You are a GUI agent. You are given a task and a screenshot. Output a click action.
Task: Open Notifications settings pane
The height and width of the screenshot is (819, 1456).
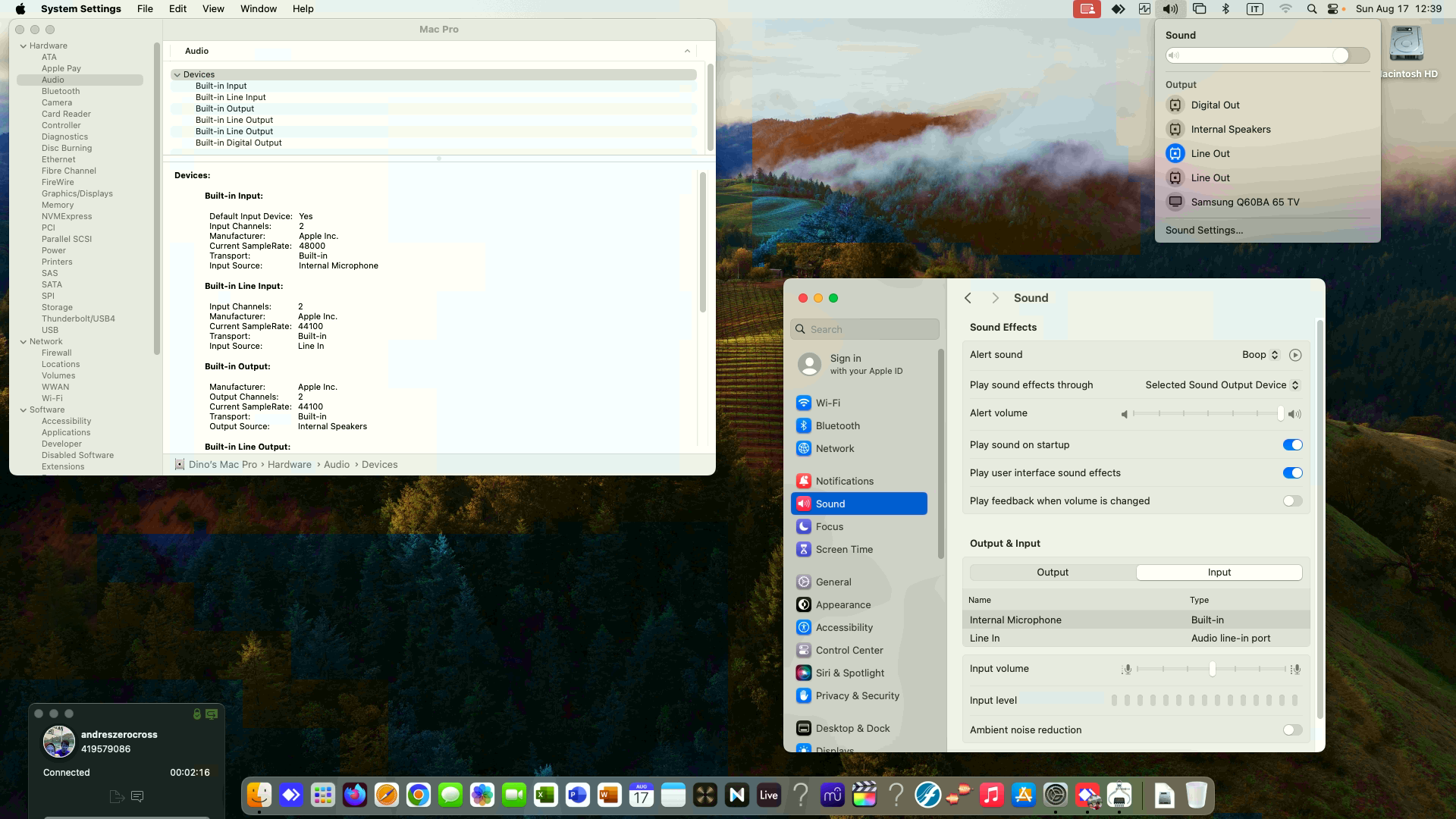(859, 482)
